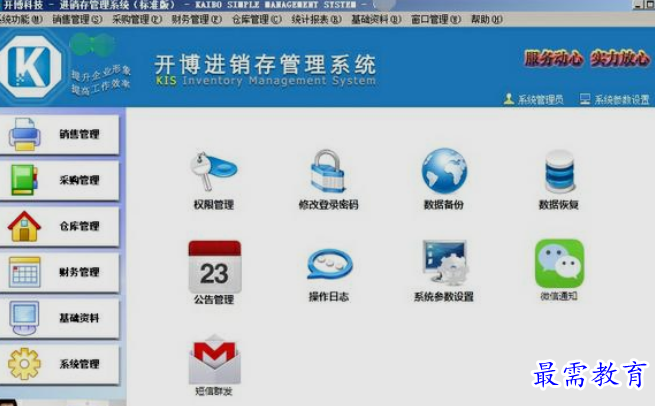
Task: Open the 销售管理(S) menu
Action: (x=77, y=19)
